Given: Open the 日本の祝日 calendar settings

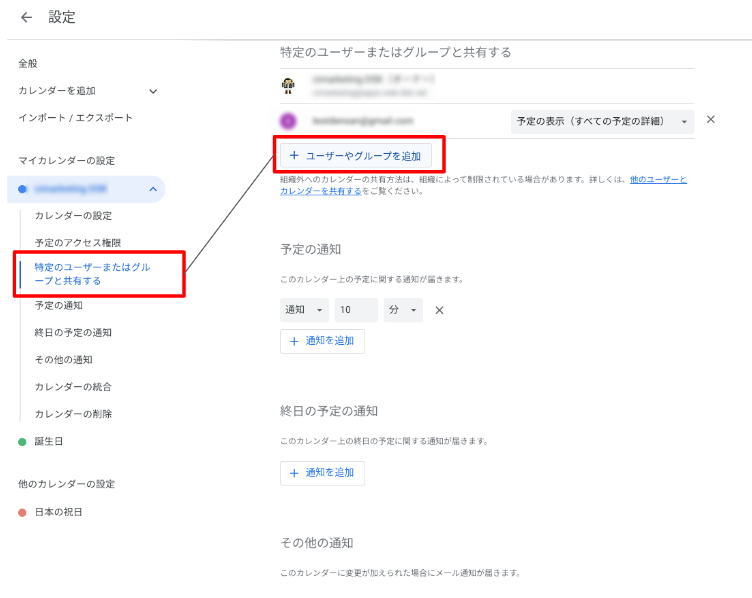Looking at the screenshot, I should tap(59, 512).
